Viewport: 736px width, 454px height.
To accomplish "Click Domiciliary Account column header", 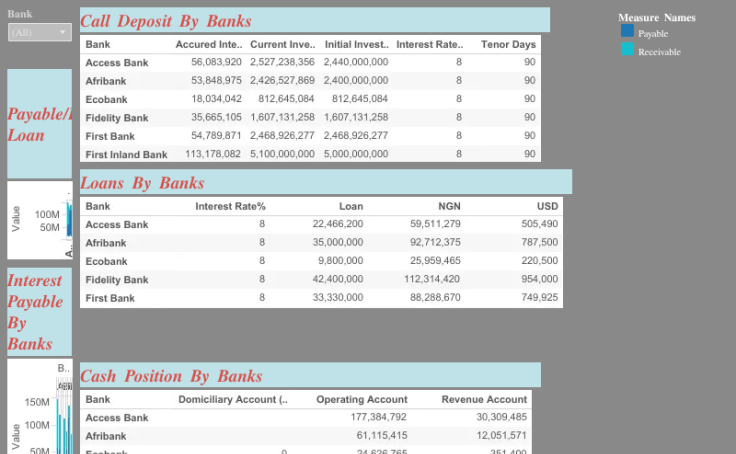I will coord(233,400).
